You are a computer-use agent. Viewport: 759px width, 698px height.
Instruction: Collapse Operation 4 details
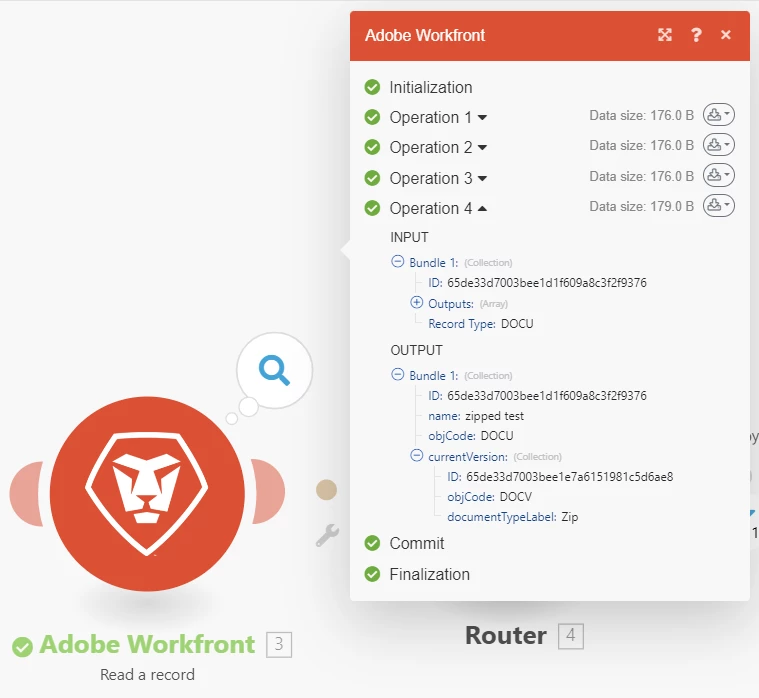(x=482, y=209)
